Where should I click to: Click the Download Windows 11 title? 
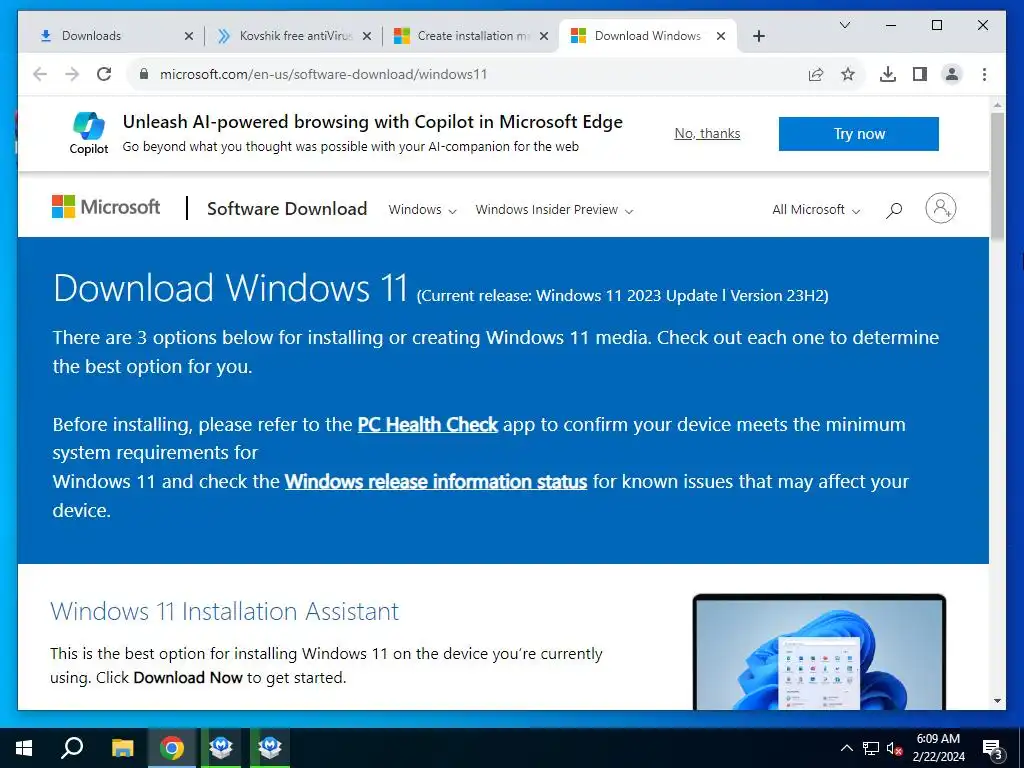[x=231, y=287]
